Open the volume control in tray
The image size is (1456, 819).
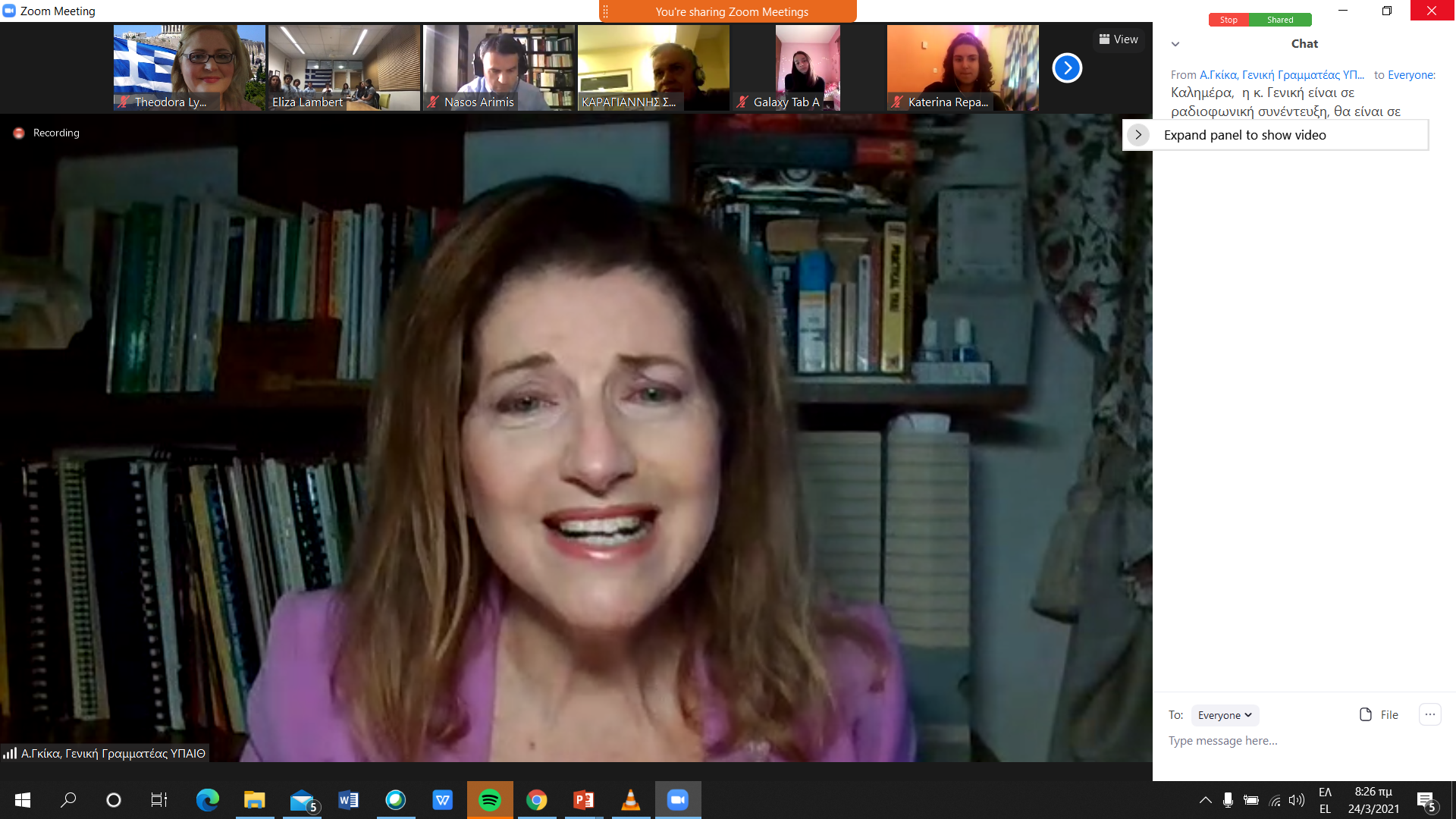pos(1297,800)
